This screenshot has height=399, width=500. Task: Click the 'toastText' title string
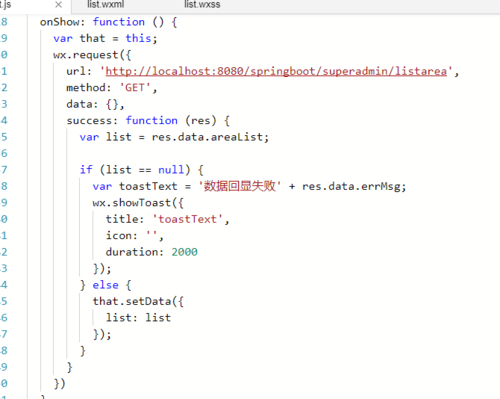click(187, 219)
